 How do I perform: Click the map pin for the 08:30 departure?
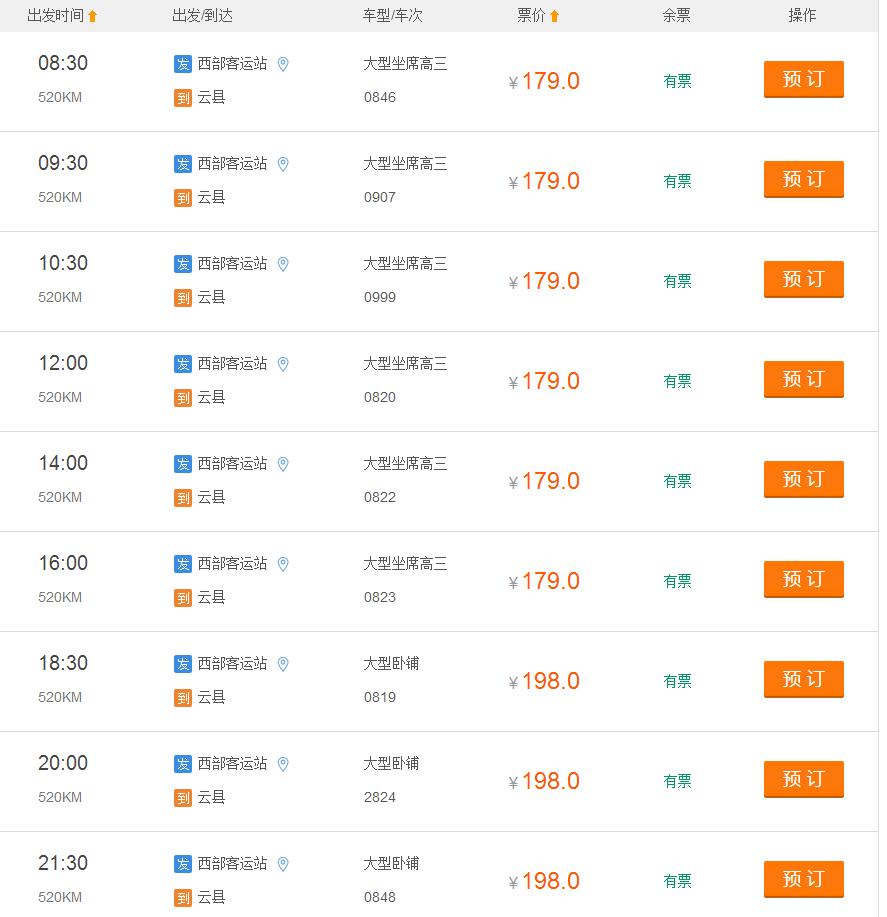click(283, 64)
